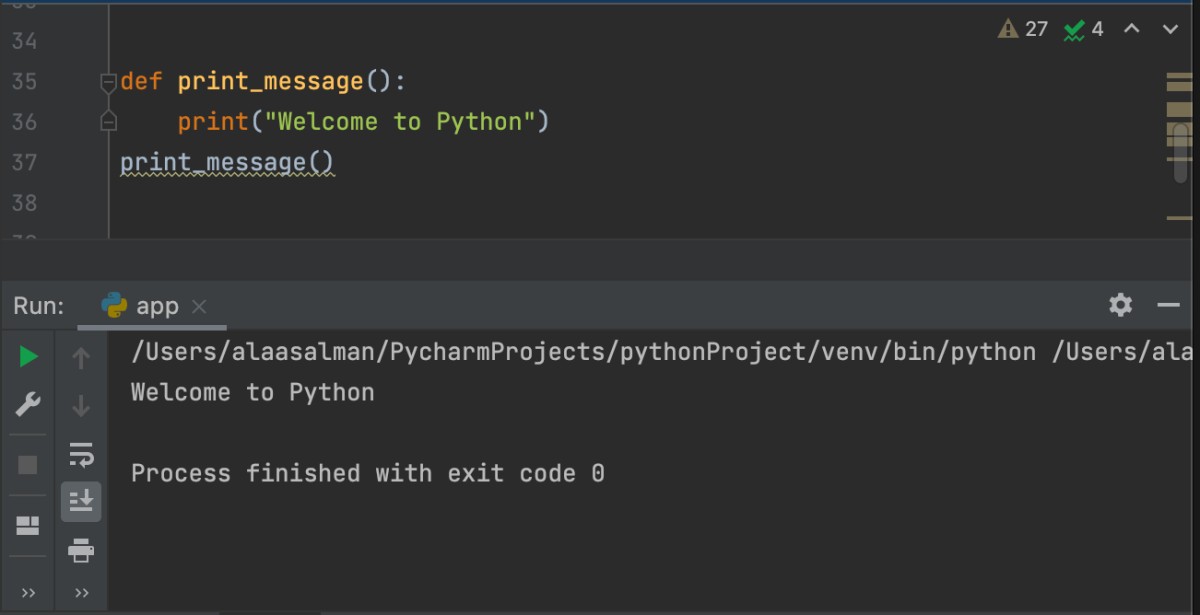Rerun app with the green play button
1200x615 pixels.
point(28,357)
